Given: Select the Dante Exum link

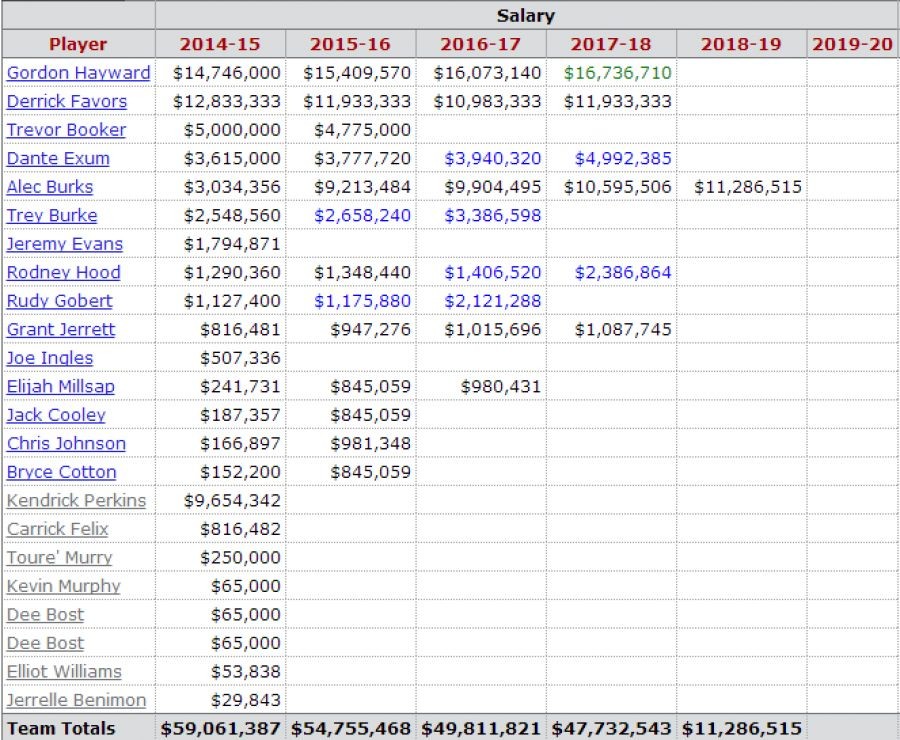Looking at the screenshot, I should pyautogui.click(x=58, y=158).
